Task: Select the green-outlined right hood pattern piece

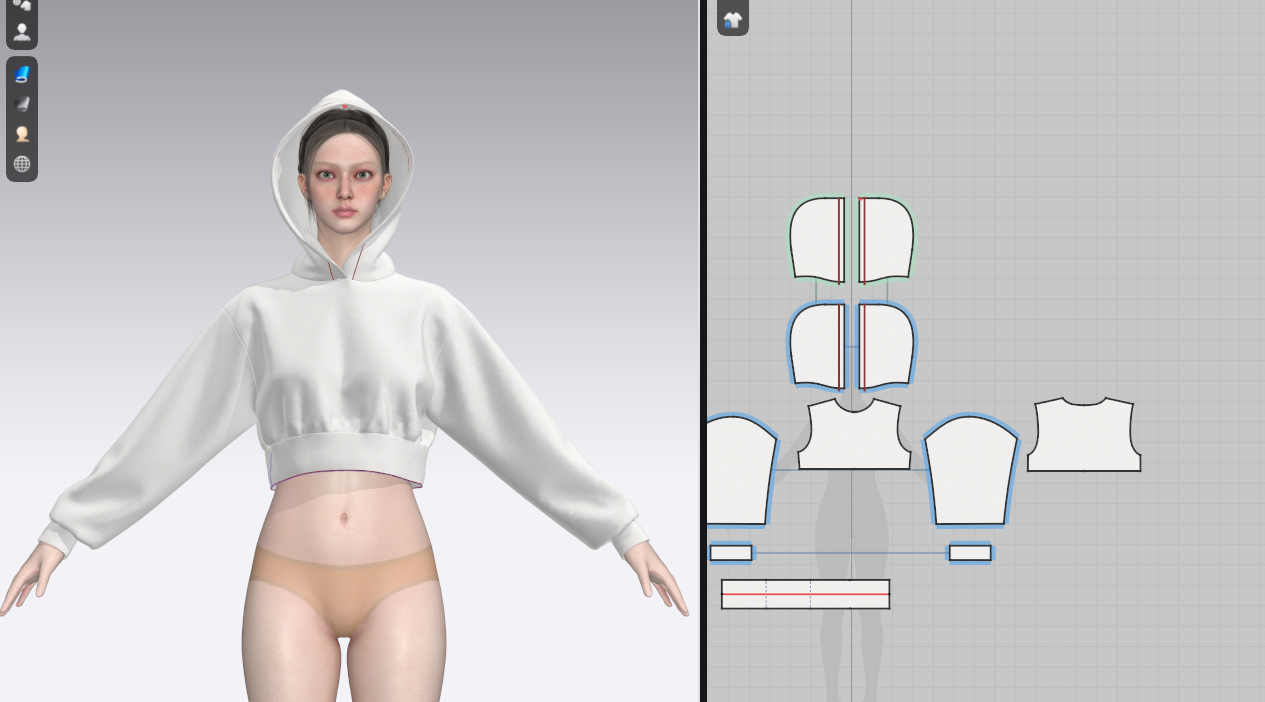Action: coord(887,239)
